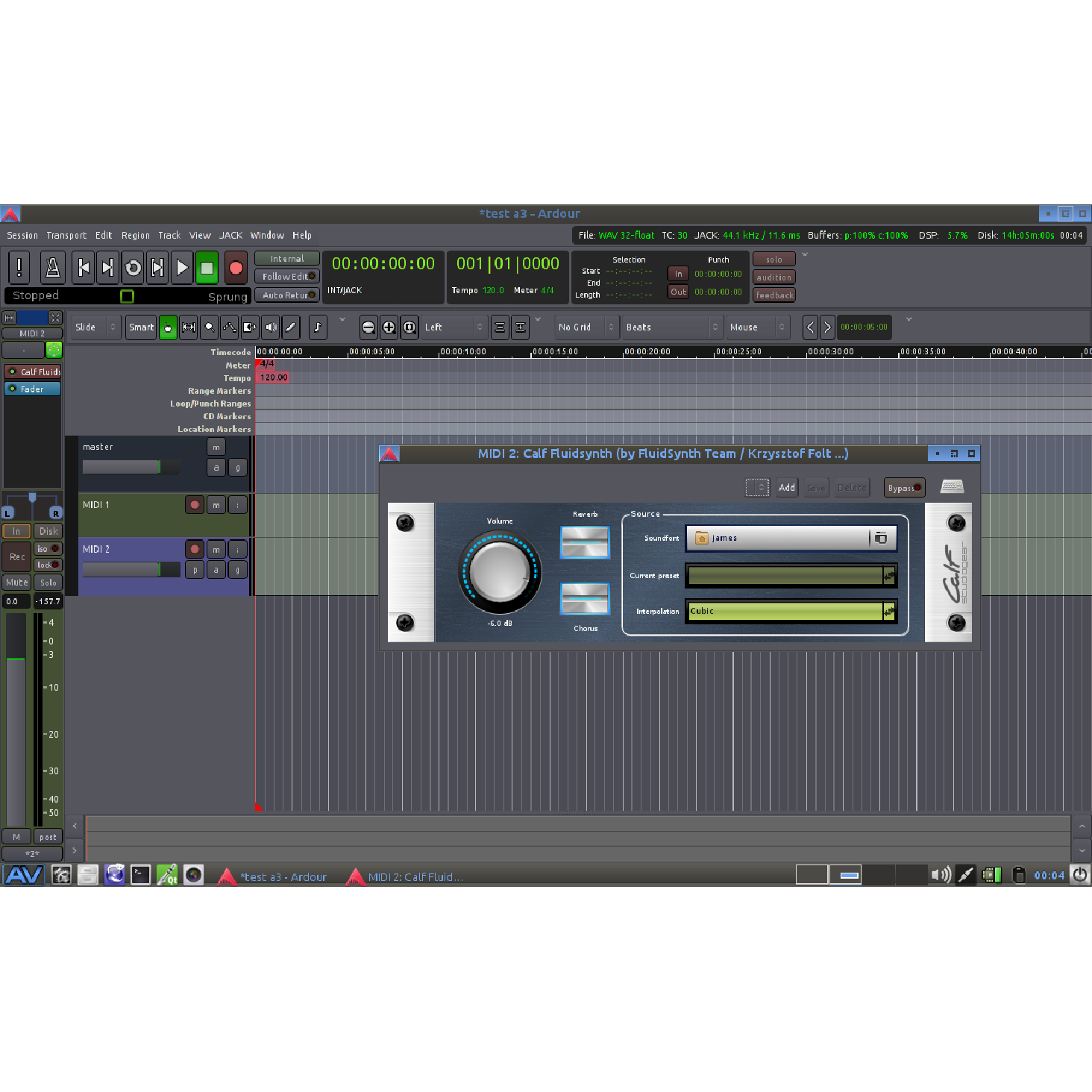This screenshot has height=1092, width=1092.
Task: Open the Transport menu
Action: [x=66, y=235]
